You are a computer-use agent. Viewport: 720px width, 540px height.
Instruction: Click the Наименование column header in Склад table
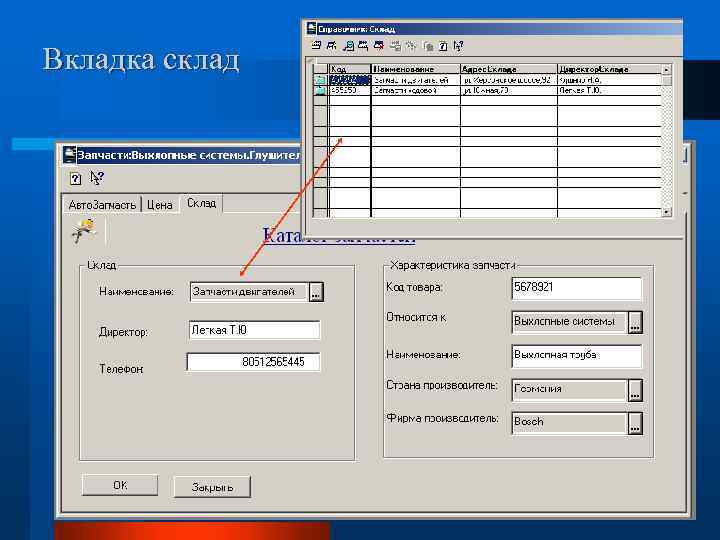[416, 69]
